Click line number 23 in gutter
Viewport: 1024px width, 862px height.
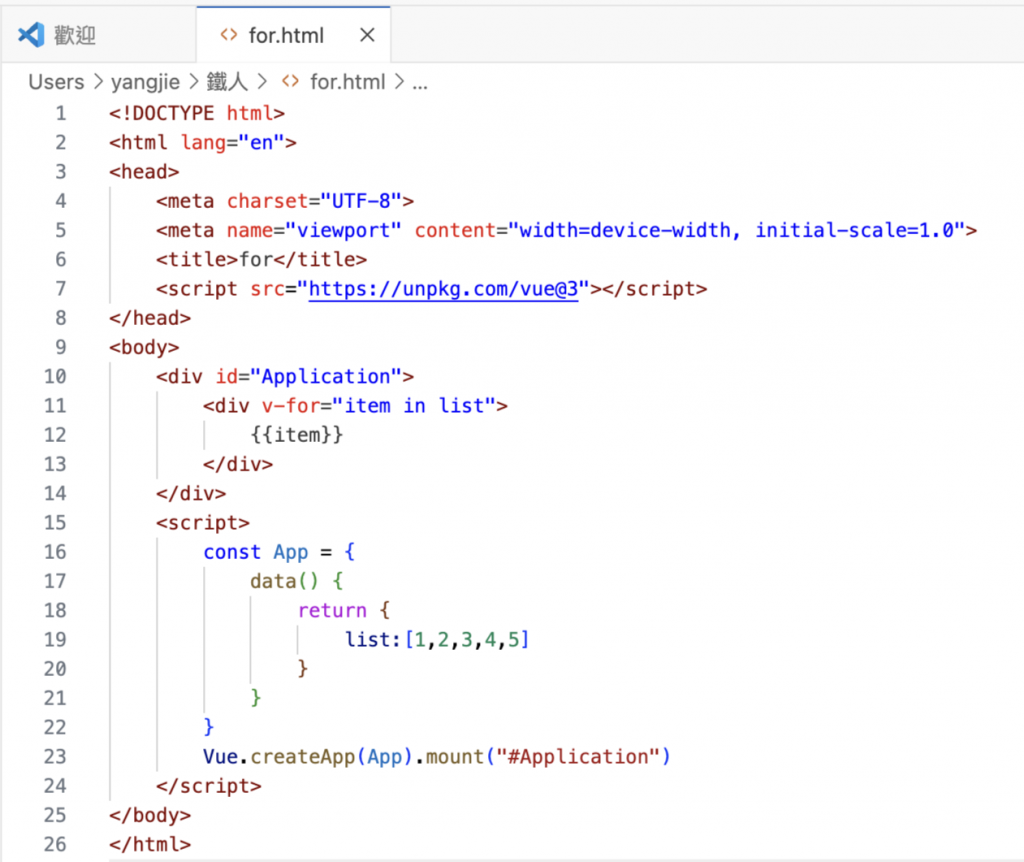point(55,757)
